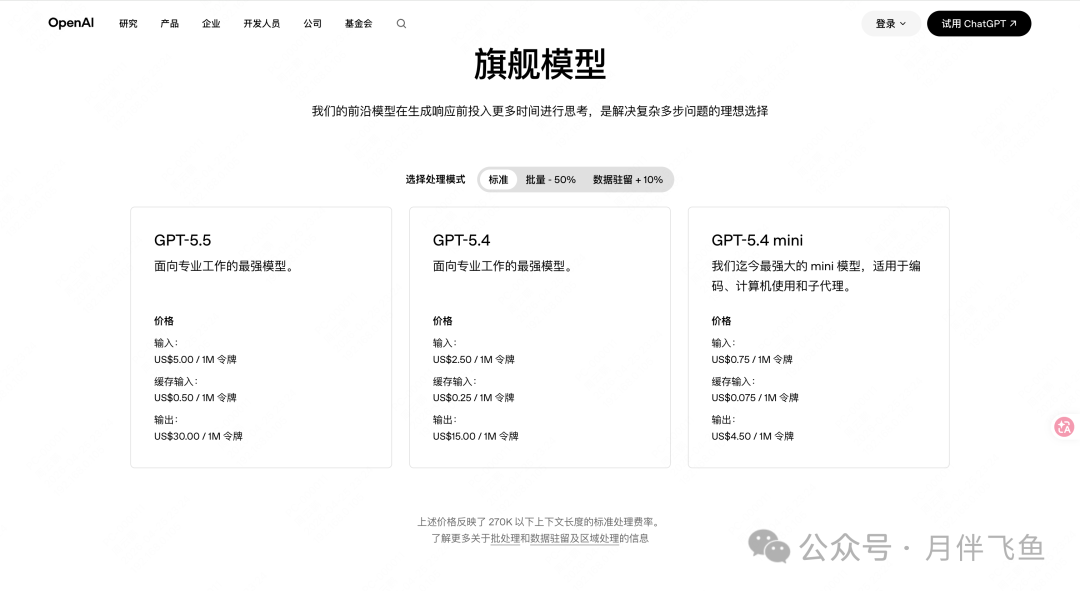Click the US$5.00 / 1M input price
The image size is (1080, 591).
point(195,360)
